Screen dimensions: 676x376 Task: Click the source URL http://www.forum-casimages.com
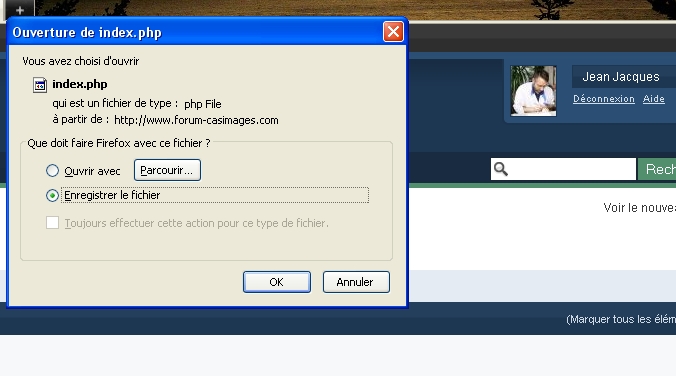pos(196,120)
